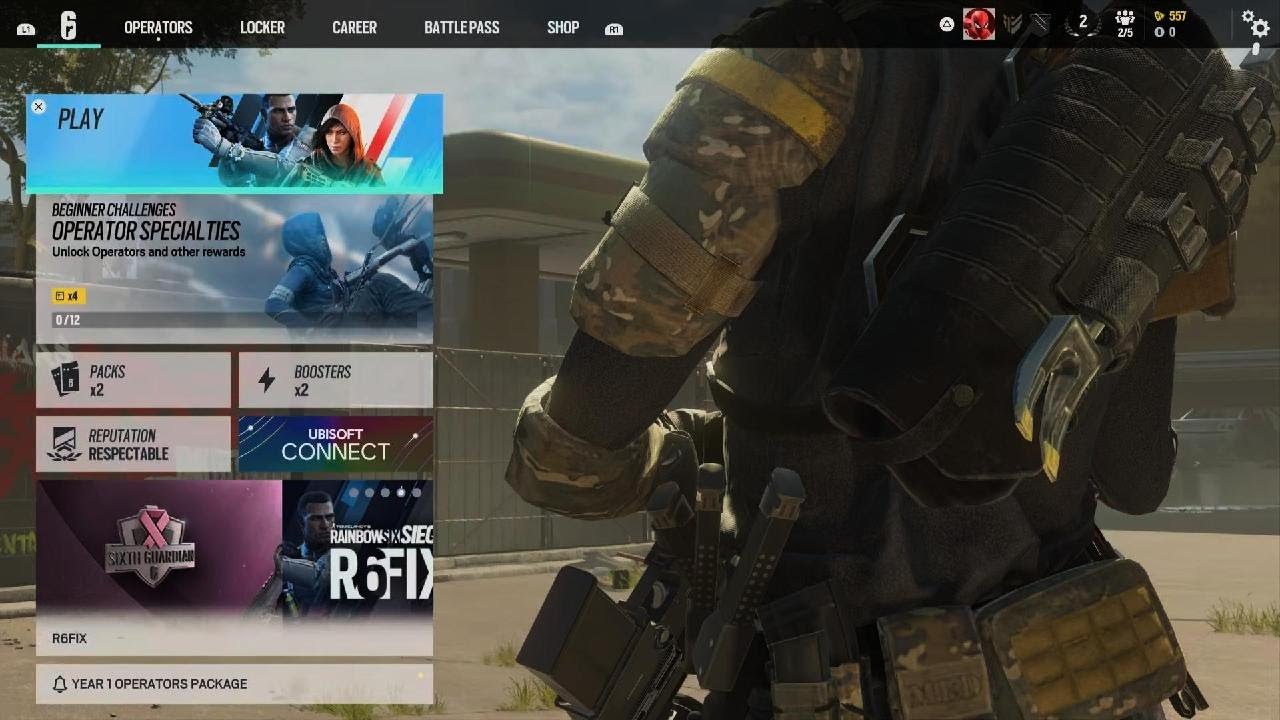
Task: Click the R1 bumper navigation icon
Action: click(614, 29)
